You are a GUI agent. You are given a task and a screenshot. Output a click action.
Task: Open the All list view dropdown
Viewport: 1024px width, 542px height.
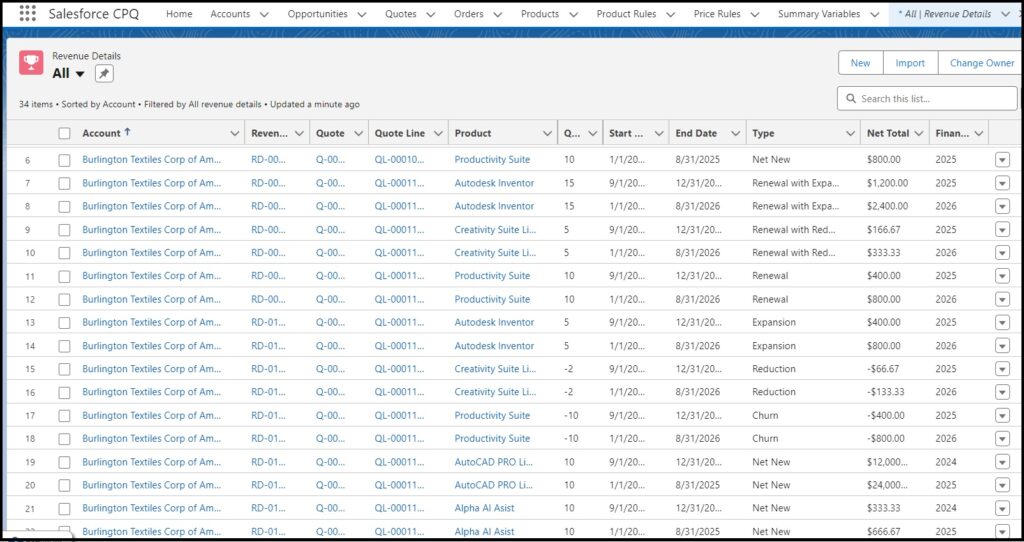(x=80, y=74)
